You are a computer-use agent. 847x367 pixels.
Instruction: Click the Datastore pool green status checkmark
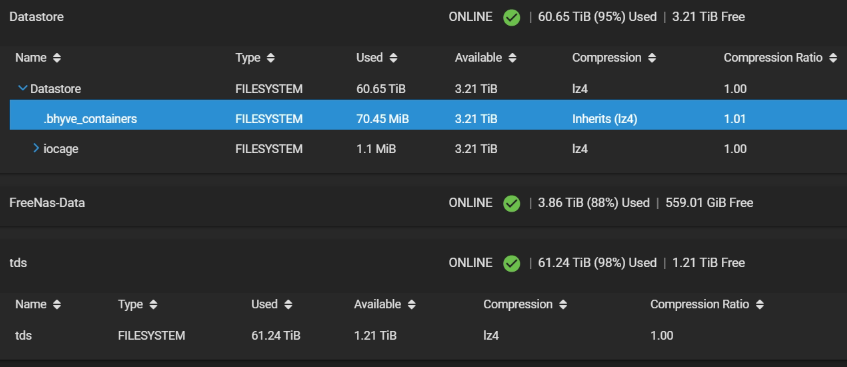512,18
